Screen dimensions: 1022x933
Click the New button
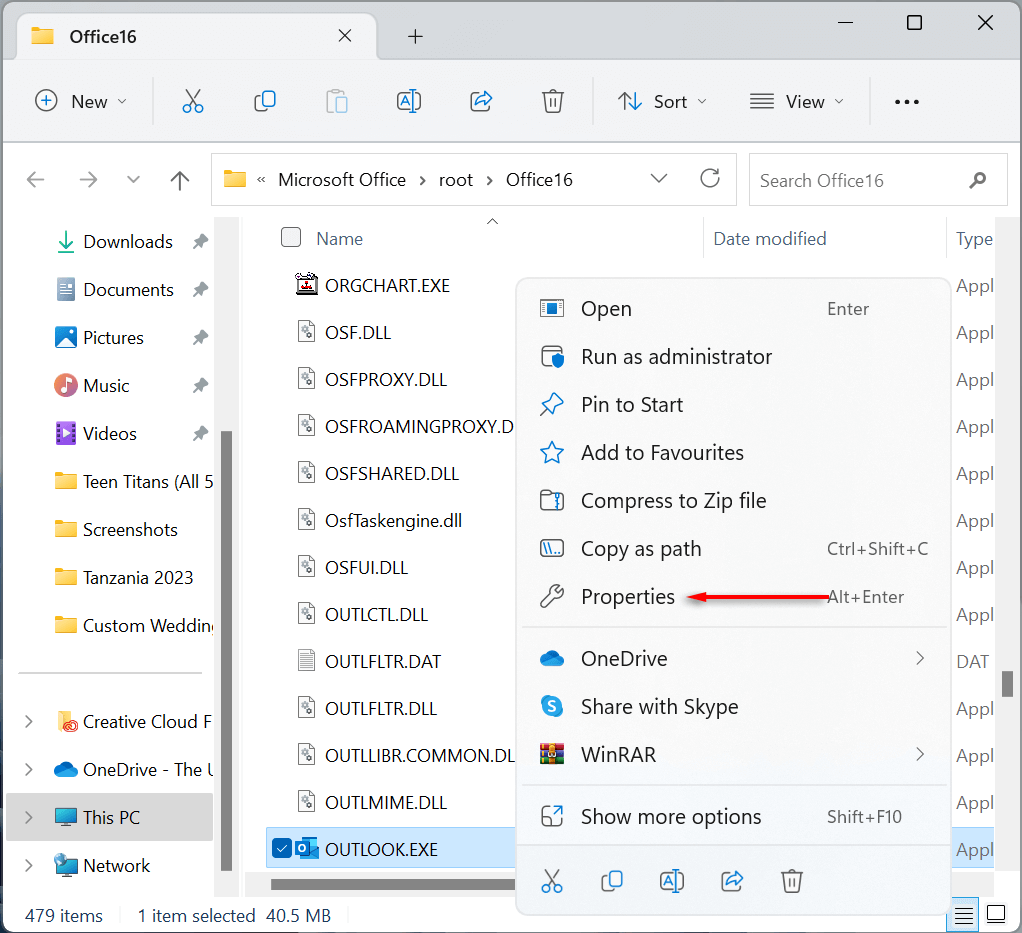pos(81,101)
